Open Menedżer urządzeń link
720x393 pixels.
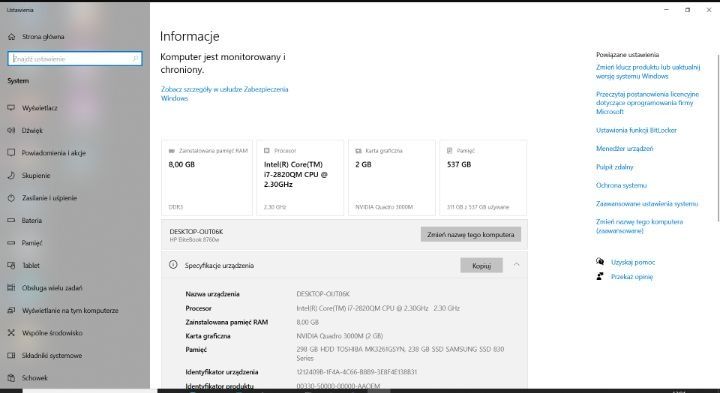tap(624, 149)
